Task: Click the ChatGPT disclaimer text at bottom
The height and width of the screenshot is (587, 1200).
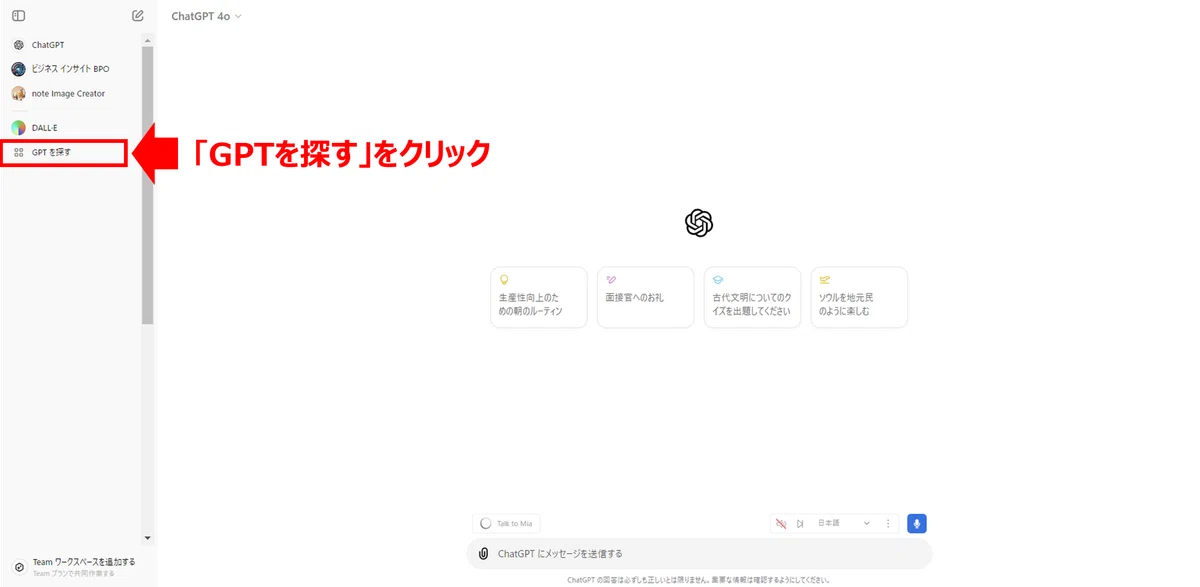Action: [699, 579]
